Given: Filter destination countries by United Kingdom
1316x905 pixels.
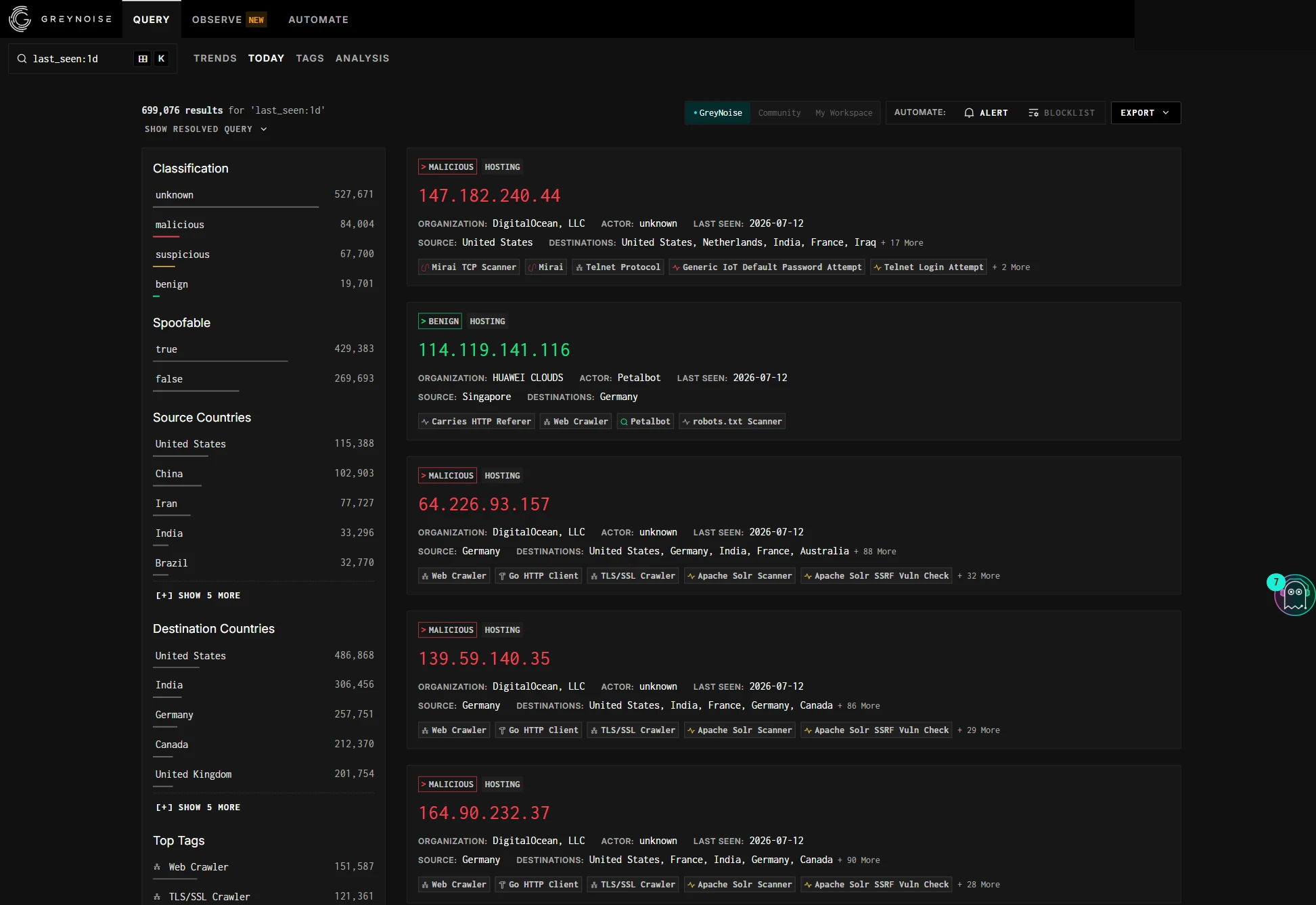Looking at the screenshot, I should [264, 775].
